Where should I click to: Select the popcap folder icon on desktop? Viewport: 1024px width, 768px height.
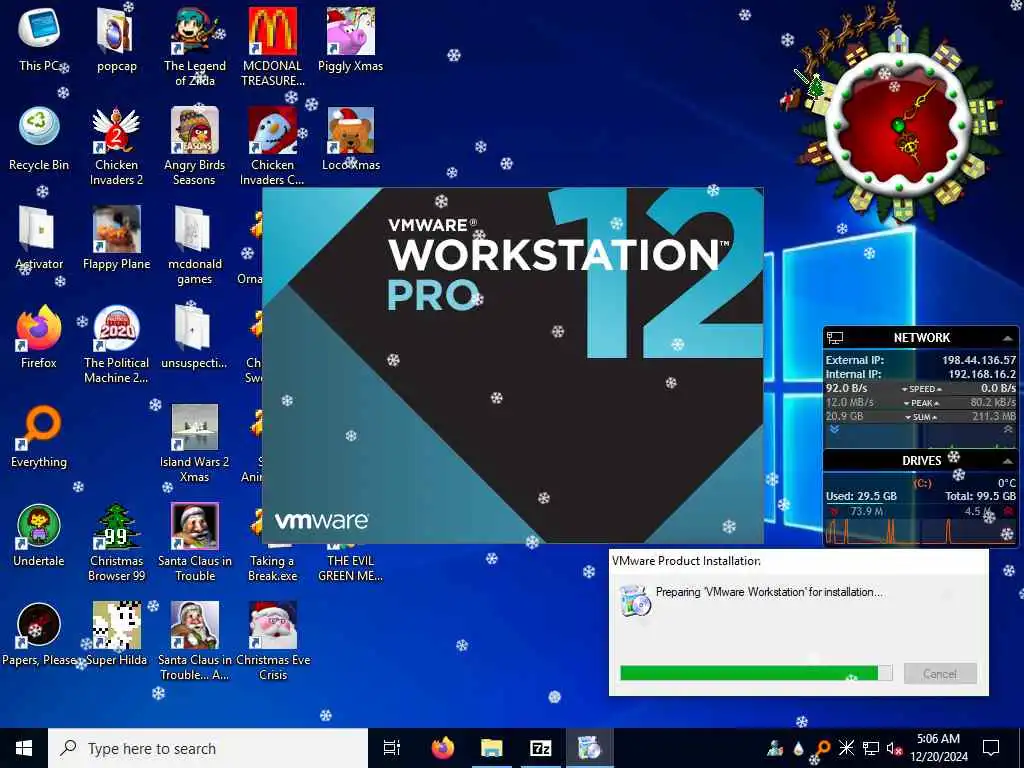pos(116,39)
